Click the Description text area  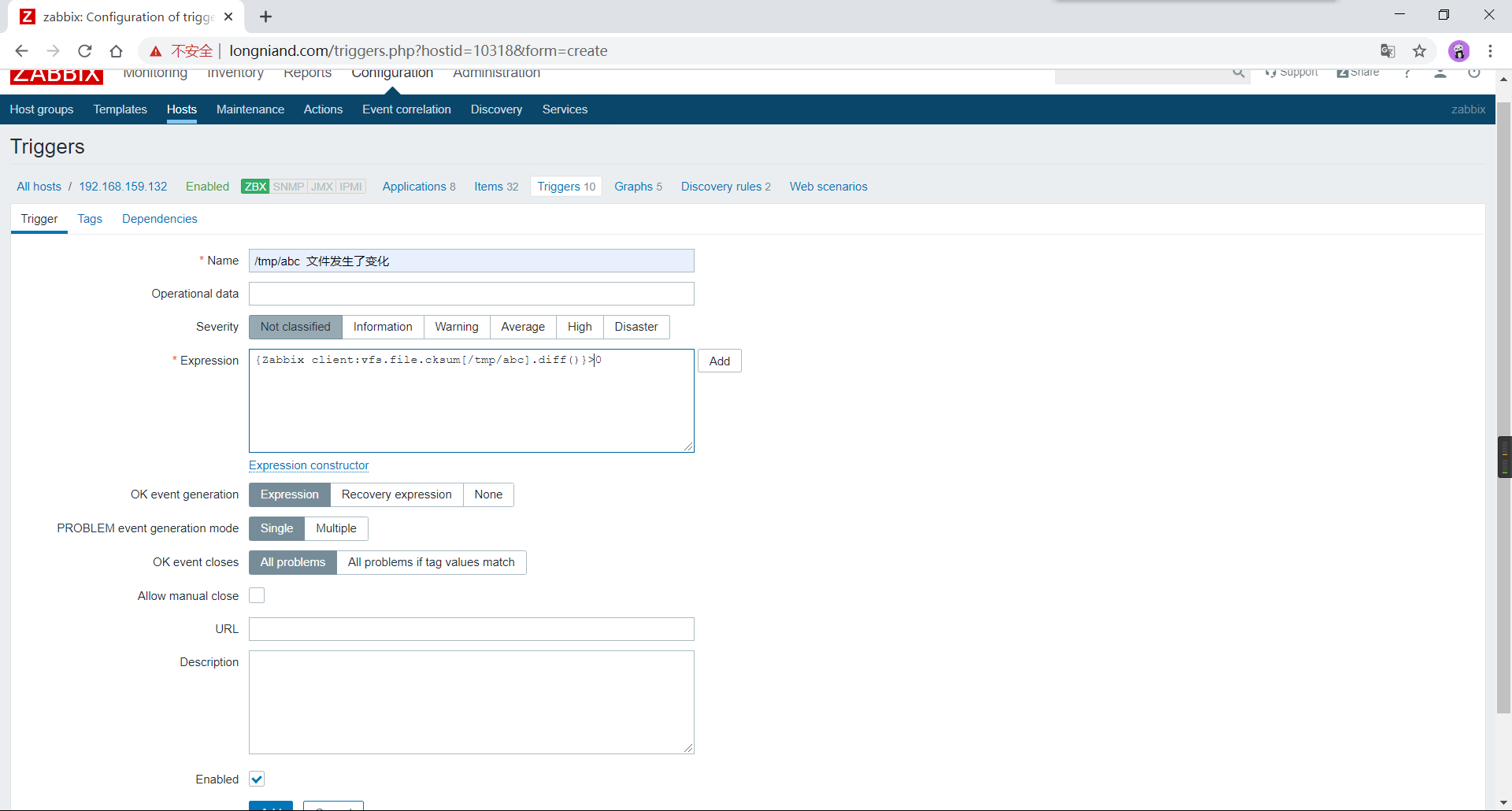pyautogui.click(x=472, y=702)
